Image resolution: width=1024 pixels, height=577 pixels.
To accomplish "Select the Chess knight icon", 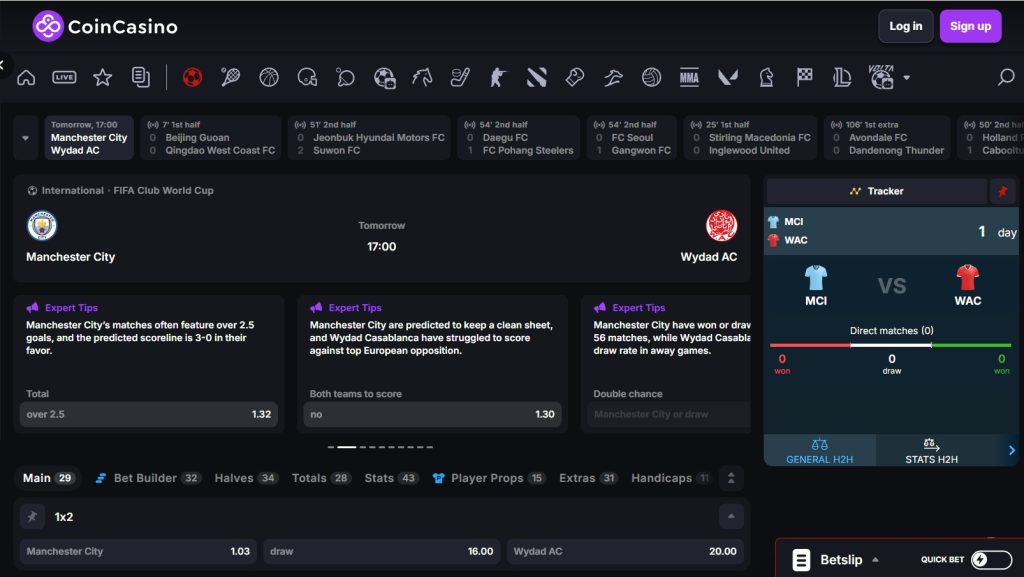I will tap(766, 78).
